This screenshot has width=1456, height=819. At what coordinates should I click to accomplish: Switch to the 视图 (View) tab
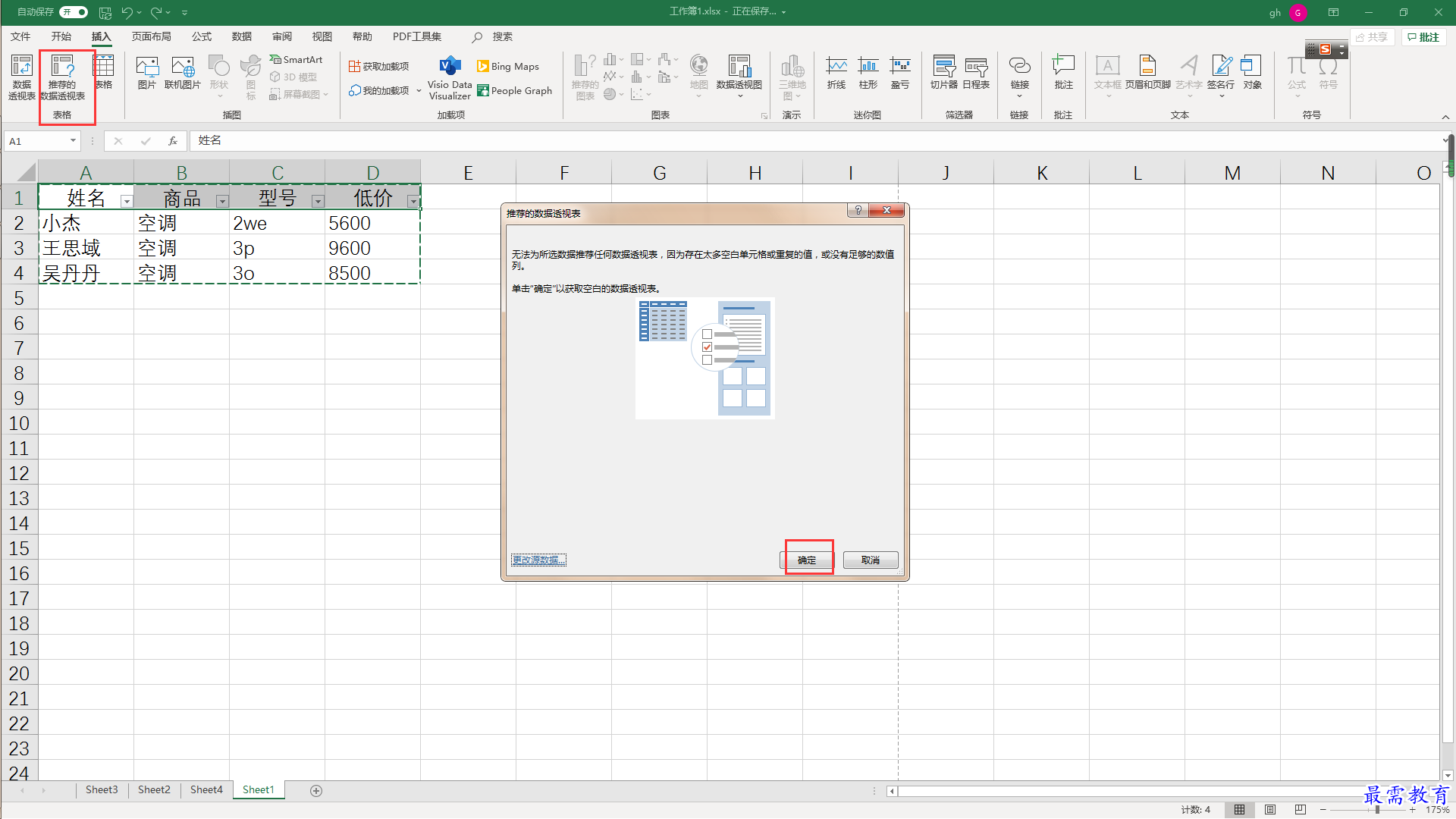[x=322, y=36]
